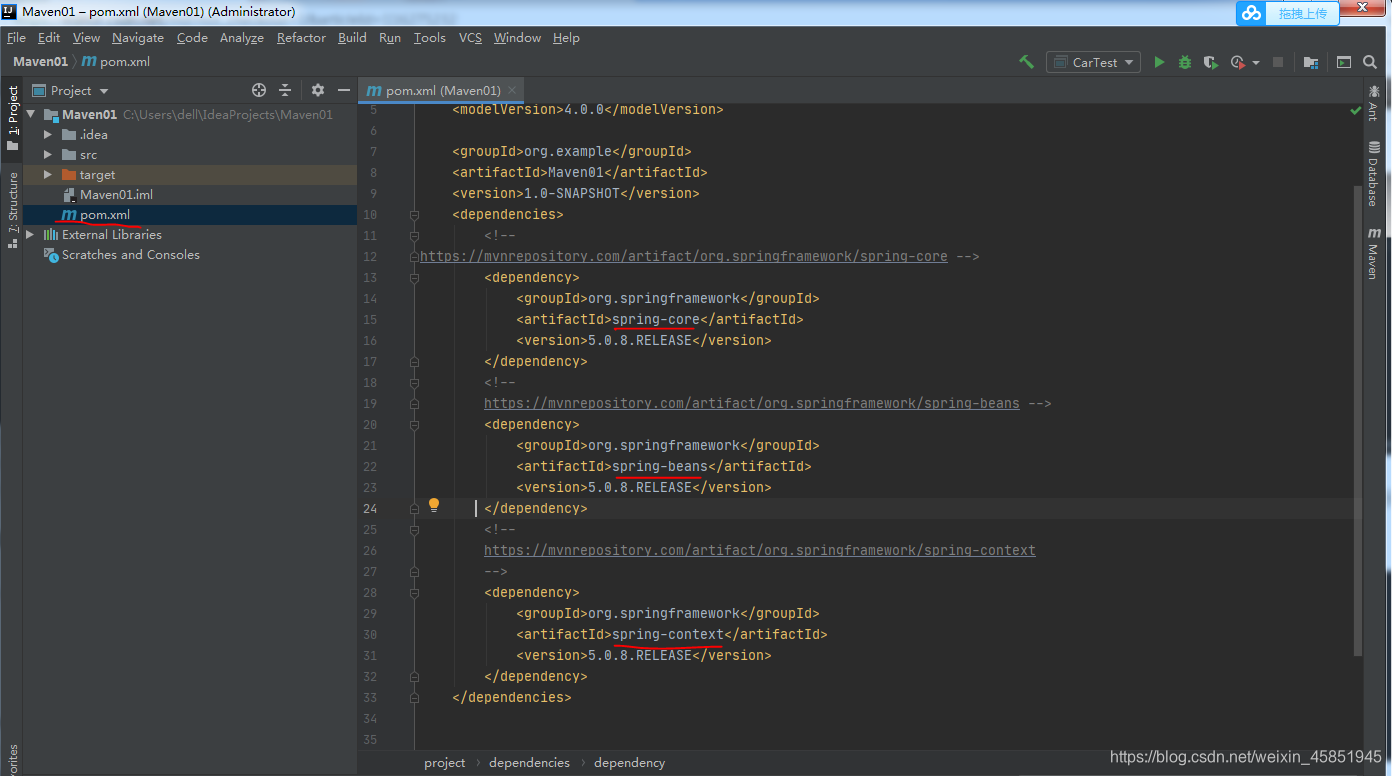
Task: Click the dependencies breadcrumb at bottom
Action: (529, 762)
